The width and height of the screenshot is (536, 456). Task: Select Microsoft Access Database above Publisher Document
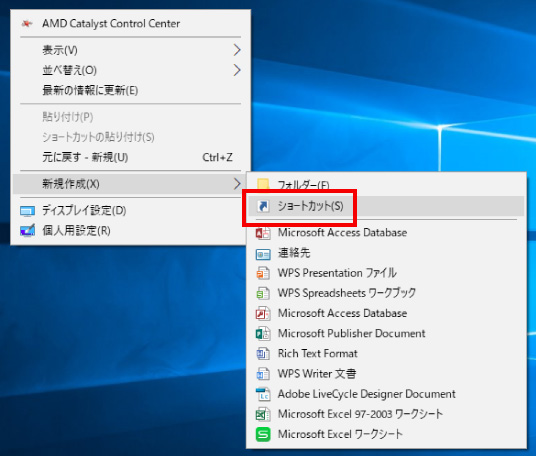(342, 313)
